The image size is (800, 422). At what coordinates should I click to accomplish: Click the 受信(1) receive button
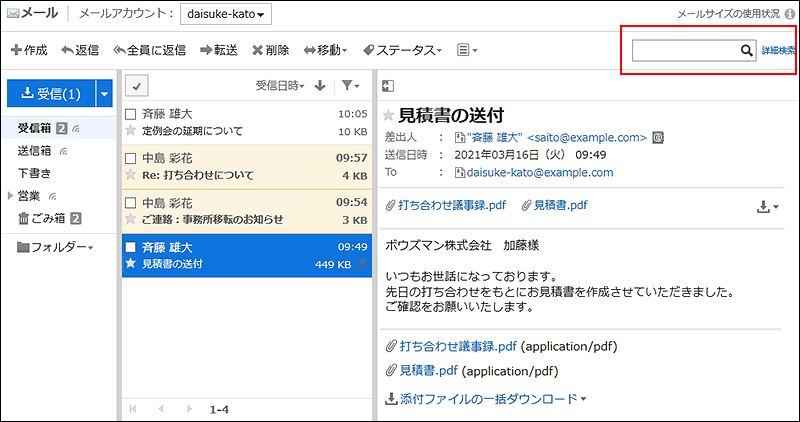coord(50,95)
